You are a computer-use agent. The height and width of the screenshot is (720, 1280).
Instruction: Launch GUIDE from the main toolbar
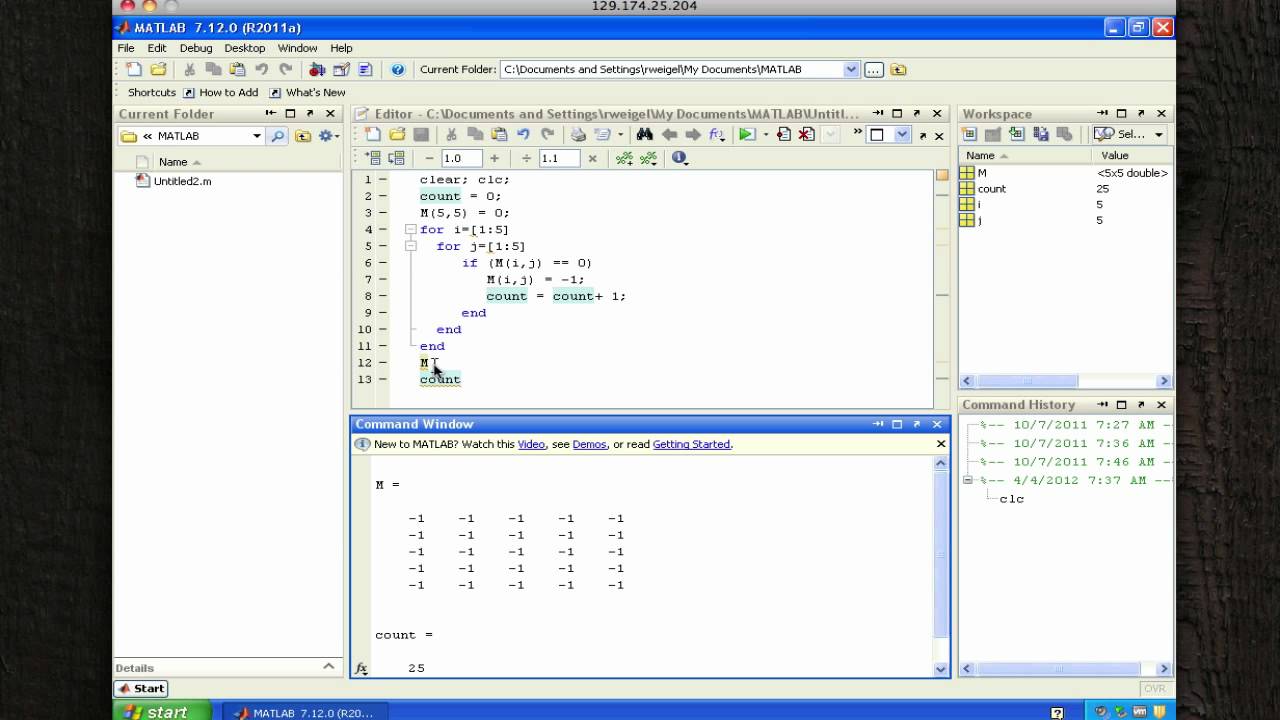tap(341, 70)
